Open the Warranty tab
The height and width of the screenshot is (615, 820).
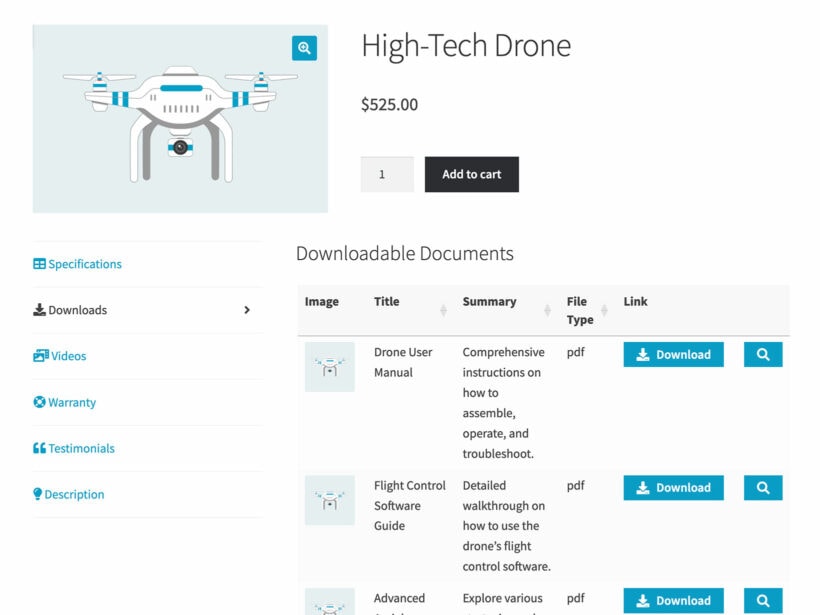point(70,402)
